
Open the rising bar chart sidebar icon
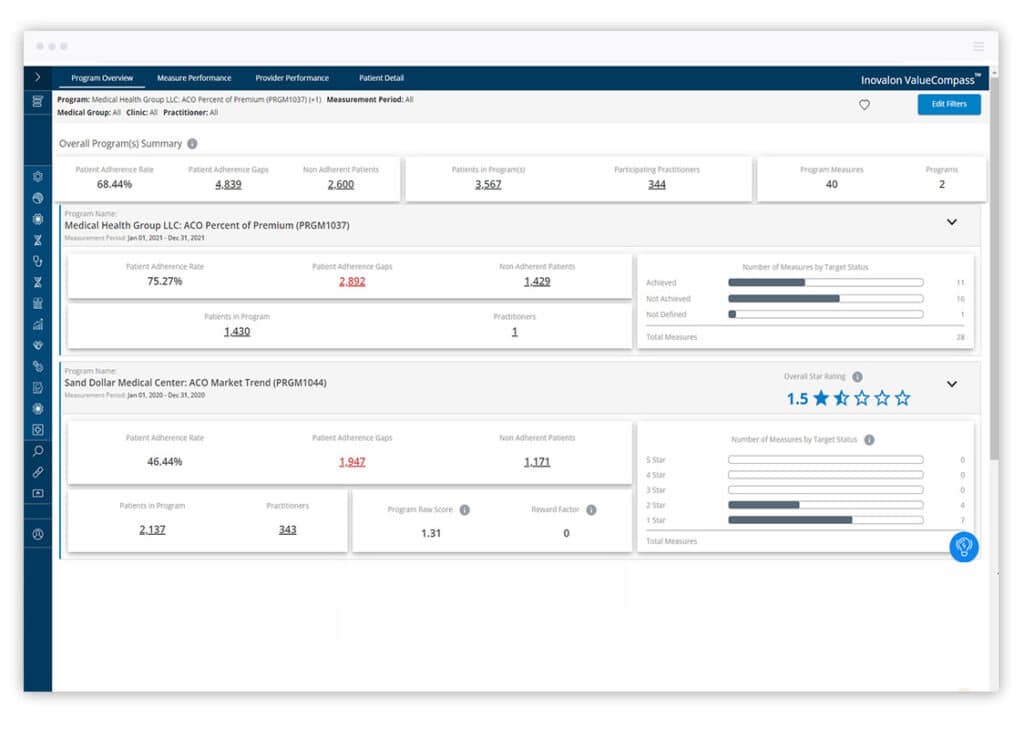38,324
